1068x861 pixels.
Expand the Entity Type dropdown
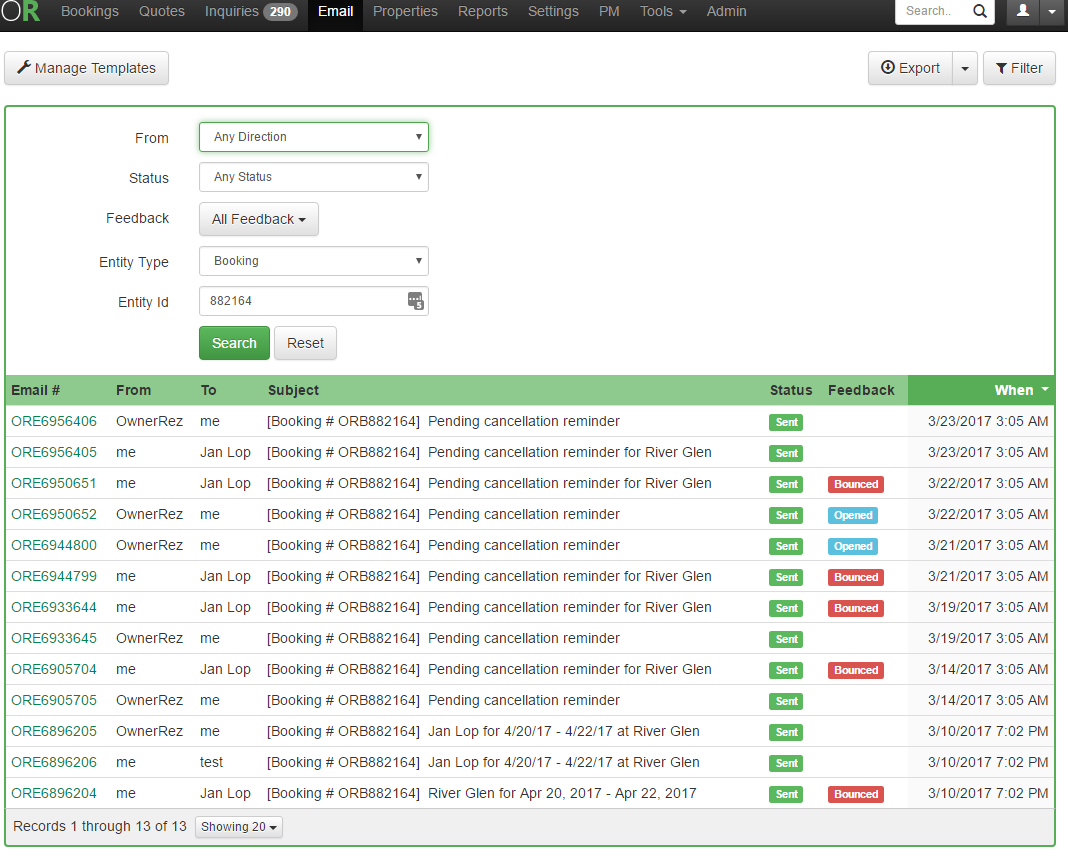313,261
